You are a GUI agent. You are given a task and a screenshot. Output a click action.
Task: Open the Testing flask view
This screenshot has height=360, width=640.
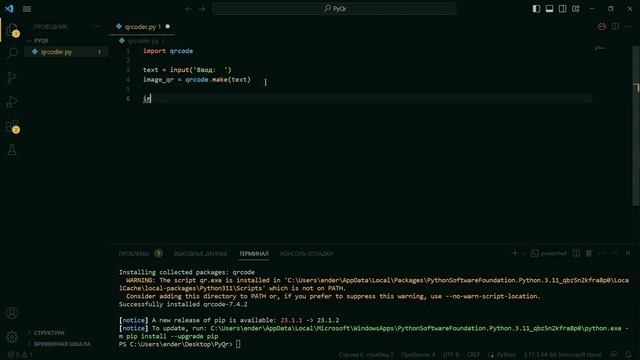[x=12, y=150]
